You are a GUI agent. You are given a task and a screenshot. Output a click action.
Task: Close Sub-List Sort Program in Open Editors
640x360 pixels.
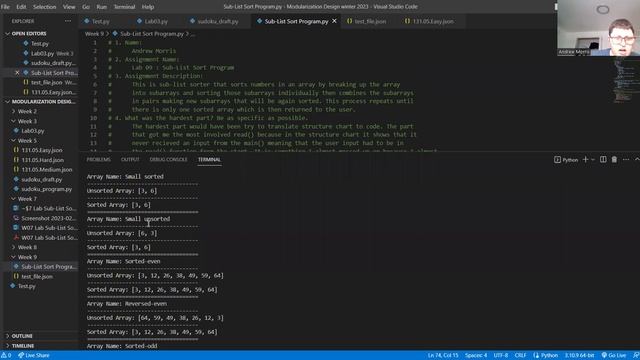coord(17,73)
